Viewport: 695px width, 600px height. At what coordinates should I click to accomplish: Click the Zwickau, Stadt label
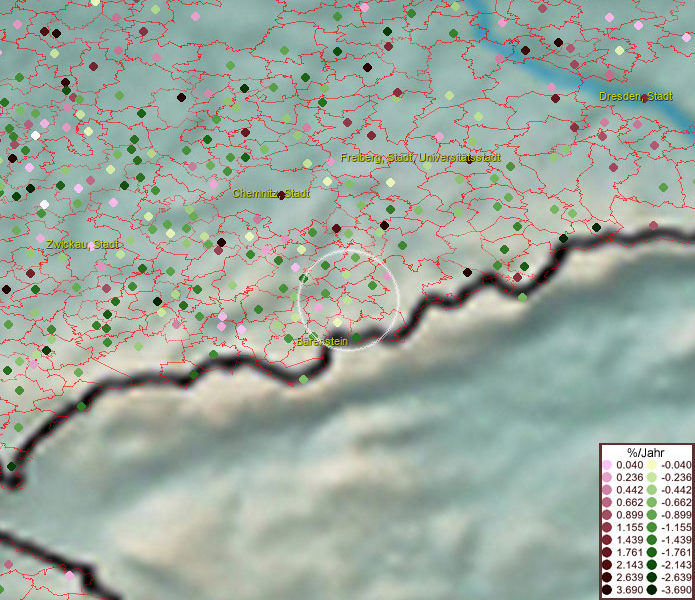pyautogui.click(x=82, y=244)
